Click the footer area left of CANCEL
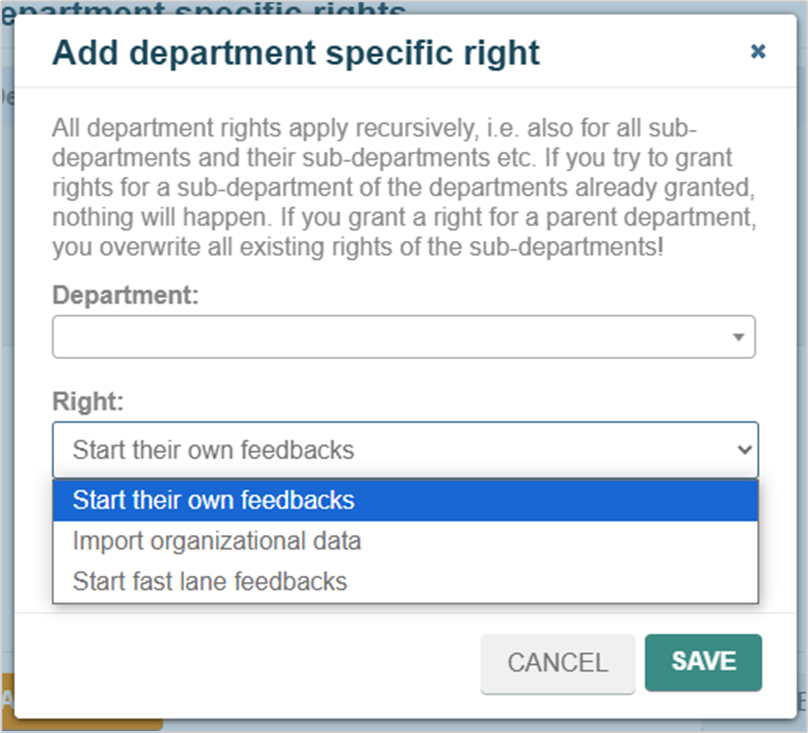Screen dimensions: 808x733 [247, 663]
